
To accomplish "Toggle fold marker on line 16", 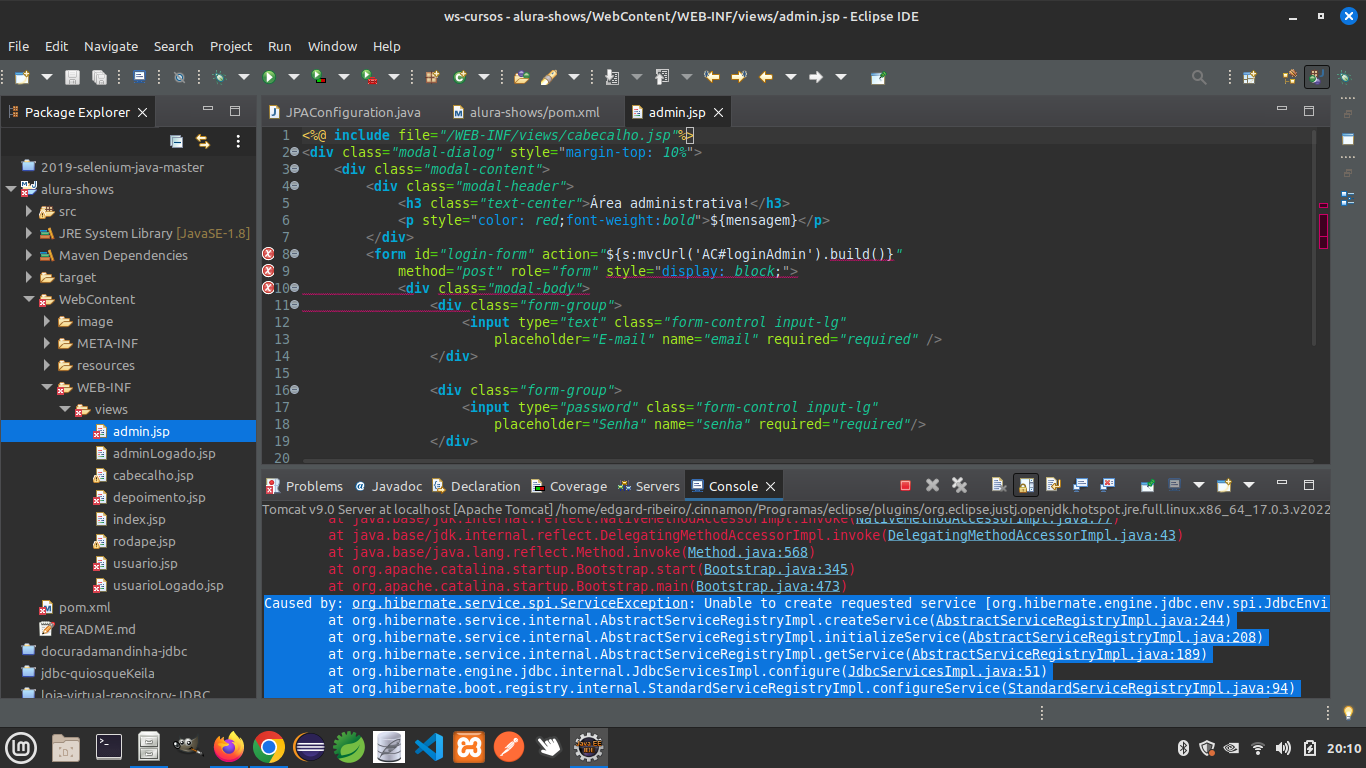I will coord(295,390).
